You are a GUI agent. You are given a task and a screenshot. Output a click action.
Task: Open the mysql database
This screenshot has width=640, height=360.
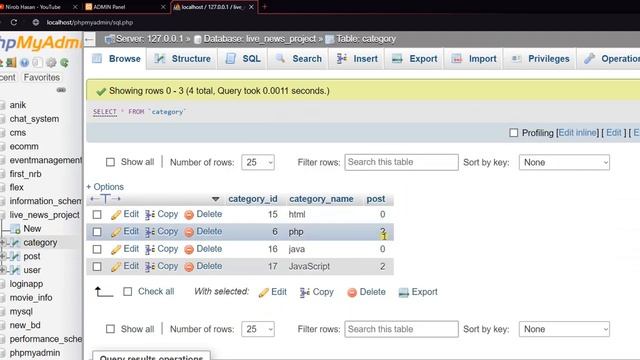click(x=21, y=312)
